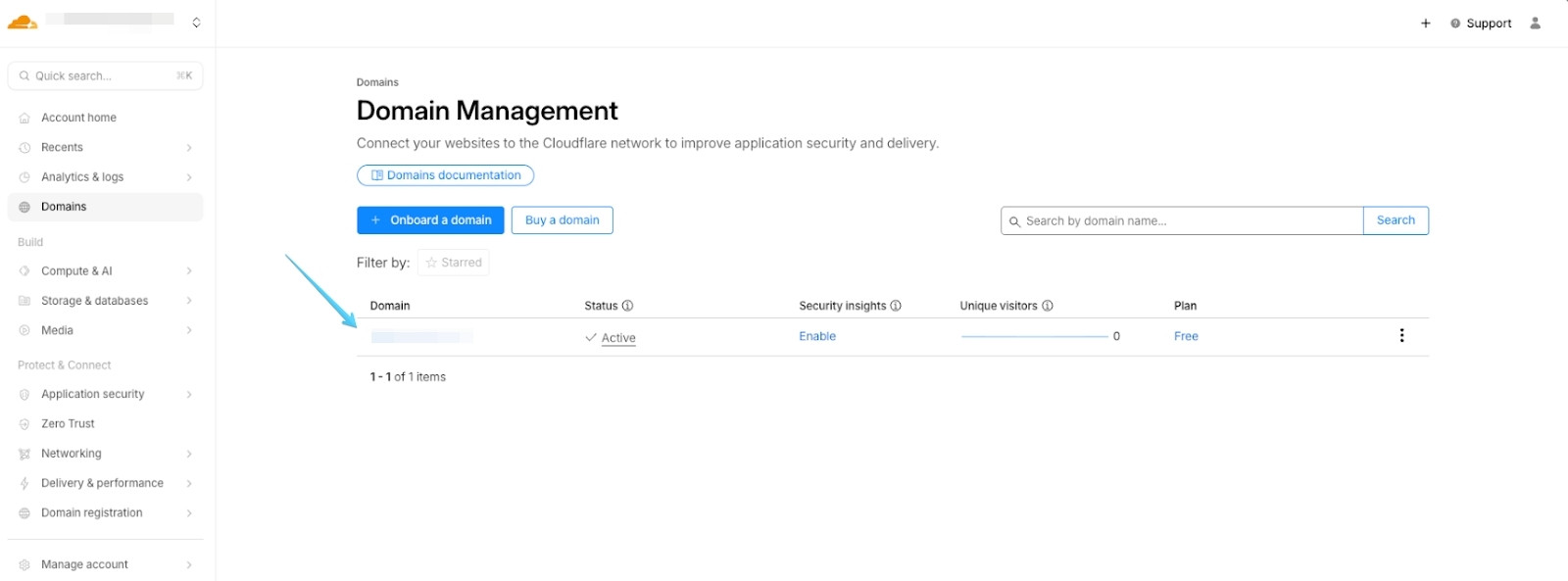Click the Storage & databases icon
This screenshot has height=581, width=1568.
(x=24, y=301)
